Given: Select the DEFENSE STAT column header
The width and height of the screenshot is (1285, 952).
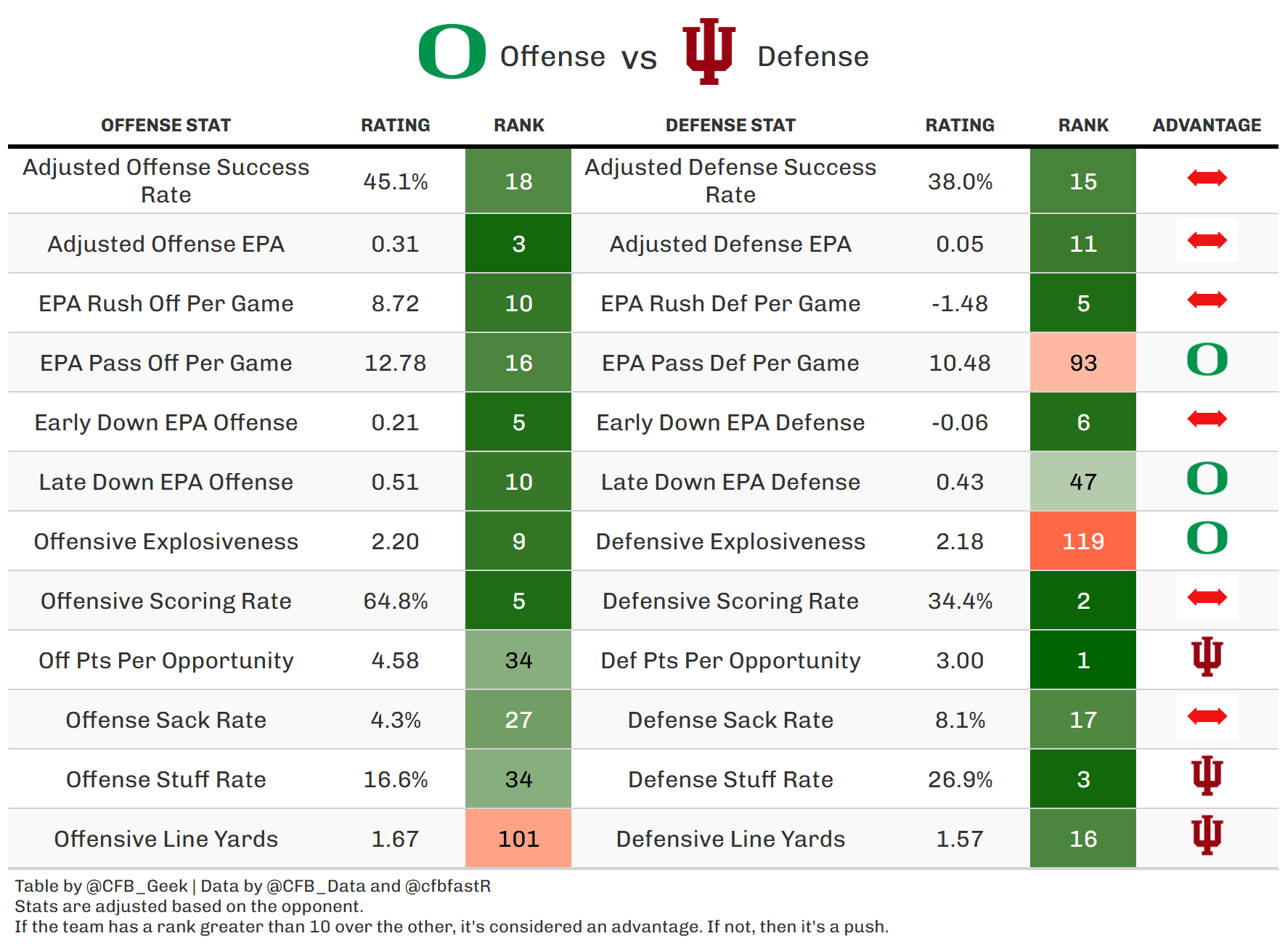Looking at the screenshot, I should (x=730, y=126).
